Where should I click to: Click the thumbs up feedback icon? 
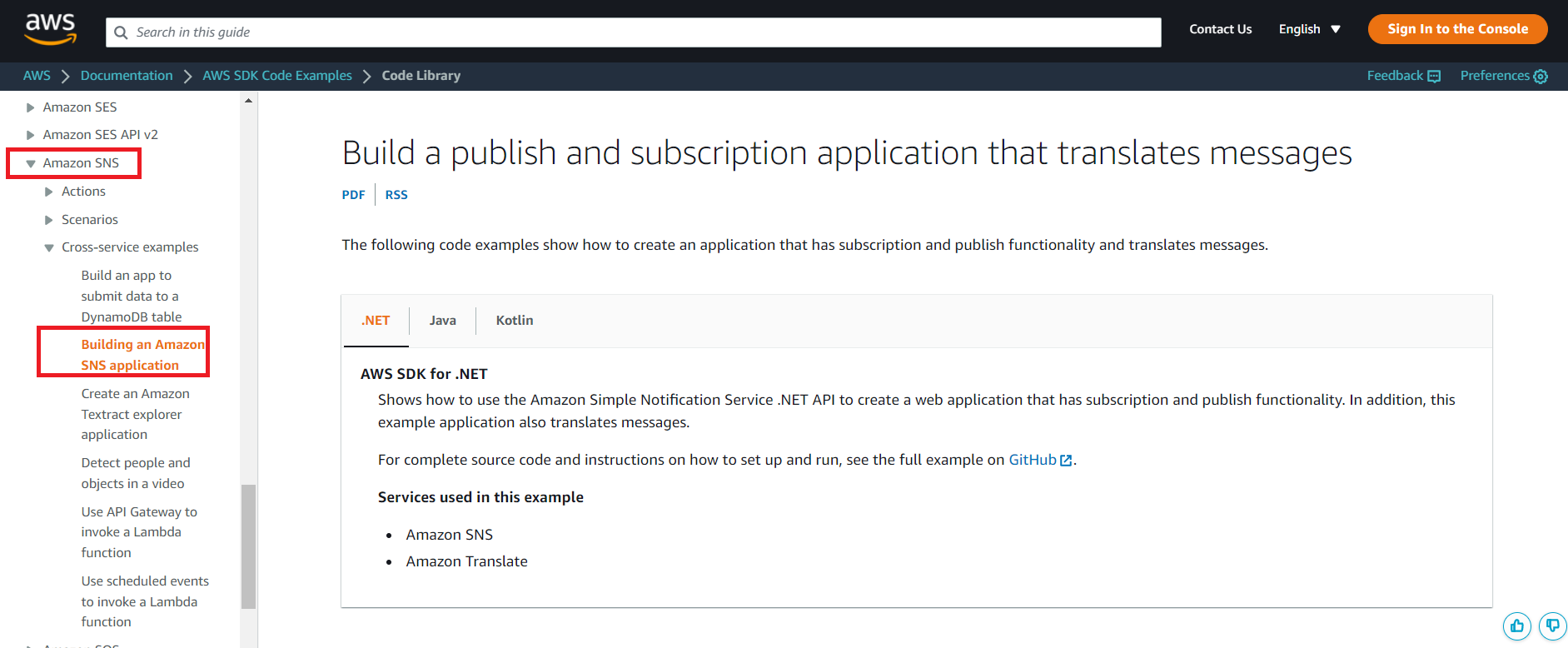pyautogui.click(x=1517, y=626)
